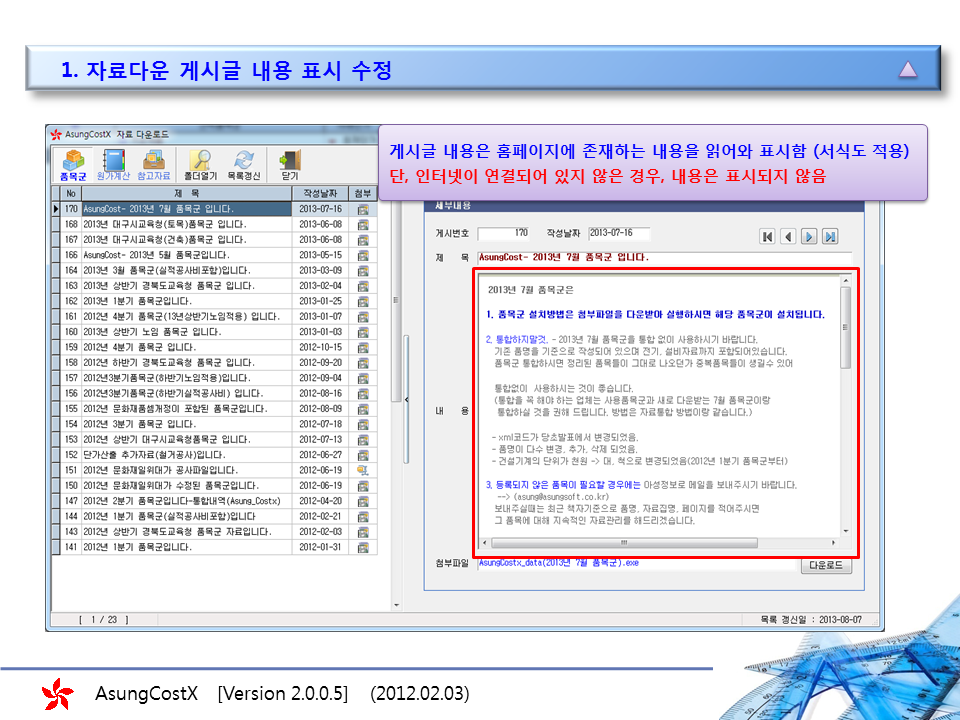960x720 pixels.
Task: Click the status bar page count "[ 1 / 23 ]"
Action: pyautogui.click(x=103, y=620)
